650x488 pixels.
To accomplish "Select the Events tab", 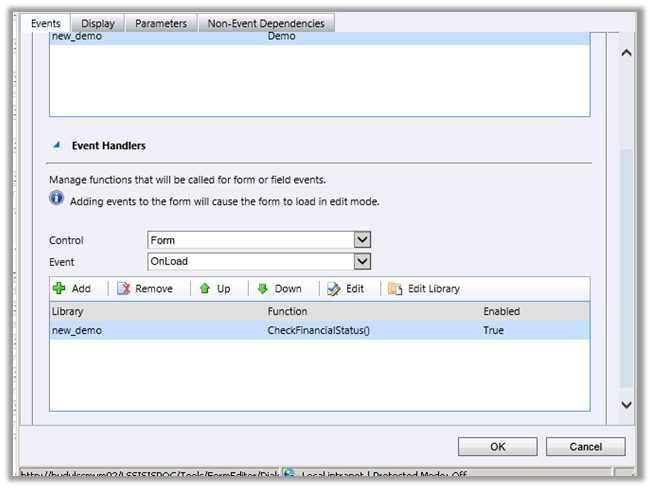I will click(x=45, y=23).
